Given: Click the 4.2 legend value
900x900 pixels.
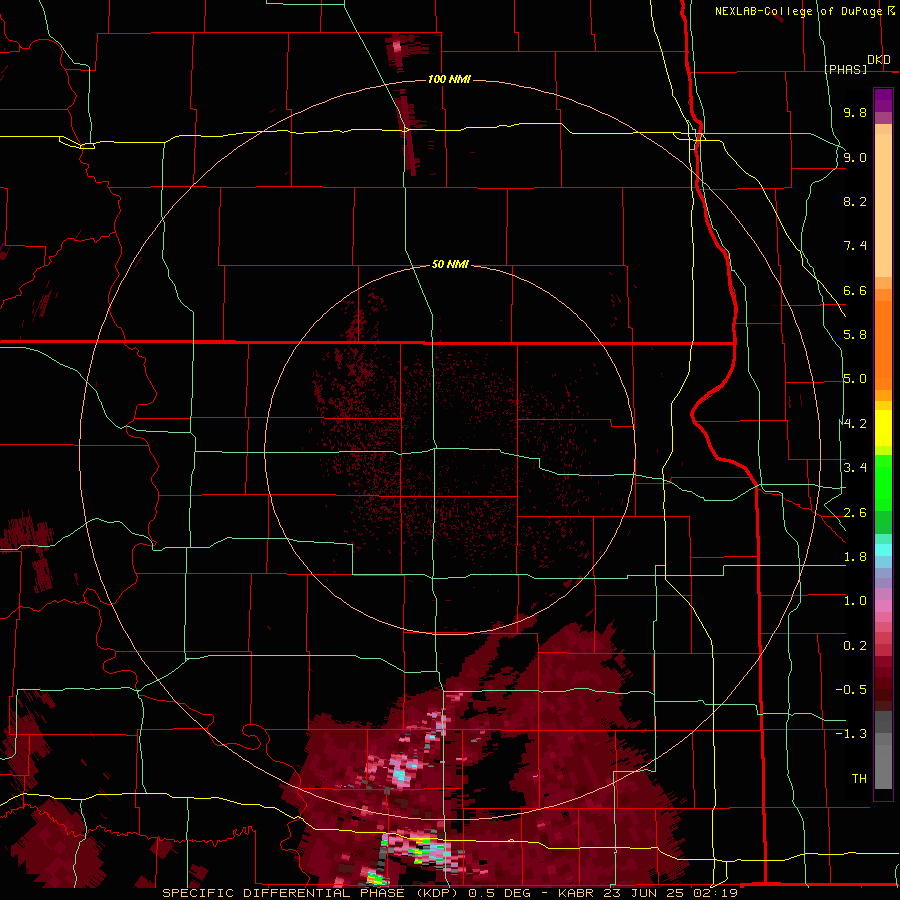Looking at the screenshot, I should (855, 424).
